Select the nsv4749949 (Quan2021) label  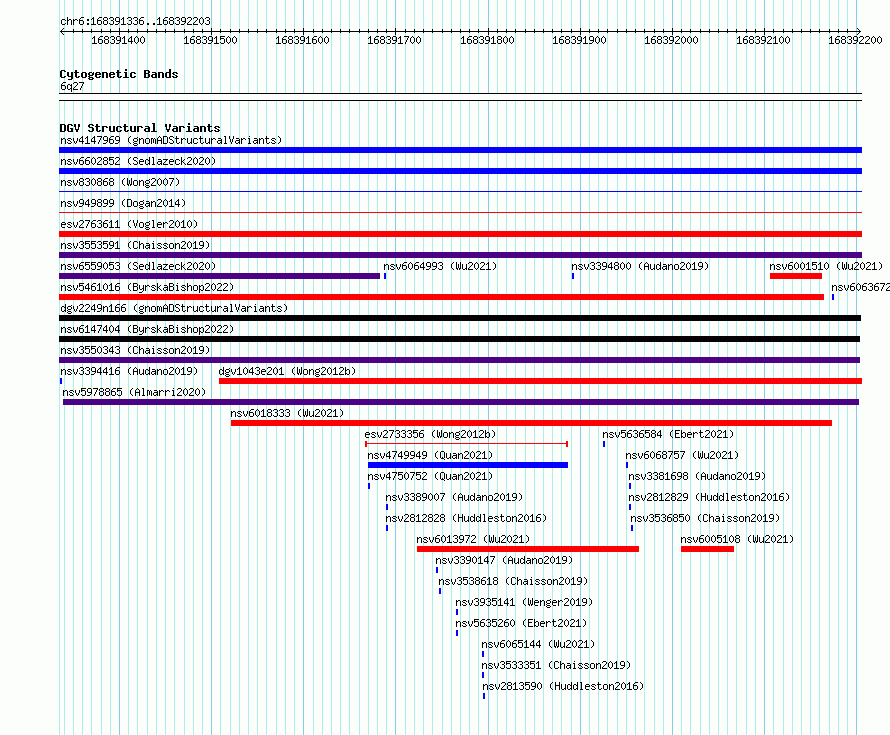click(430, 455)
